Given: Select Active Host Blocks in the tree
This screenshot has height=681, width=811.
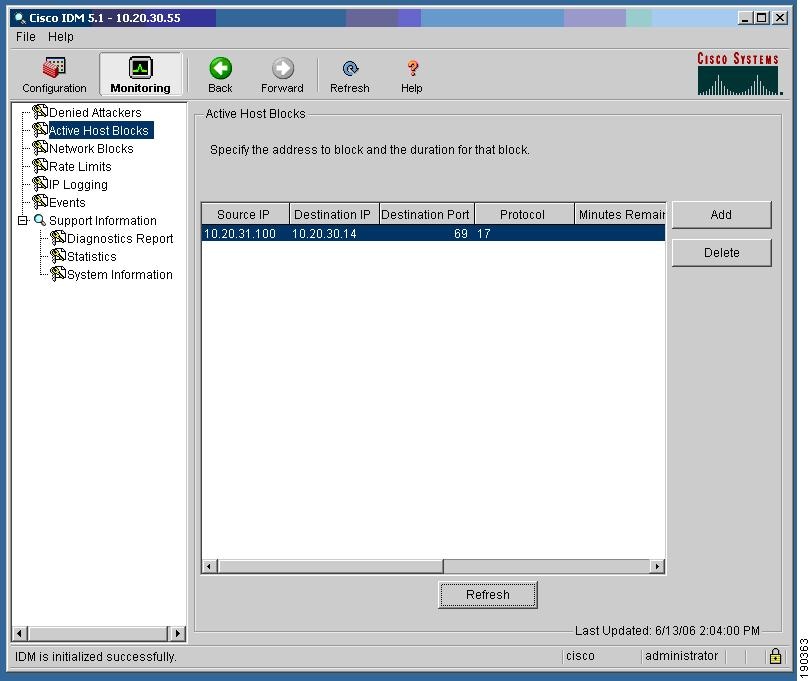Looking at the screenshot, I should [x=99, y=130].
